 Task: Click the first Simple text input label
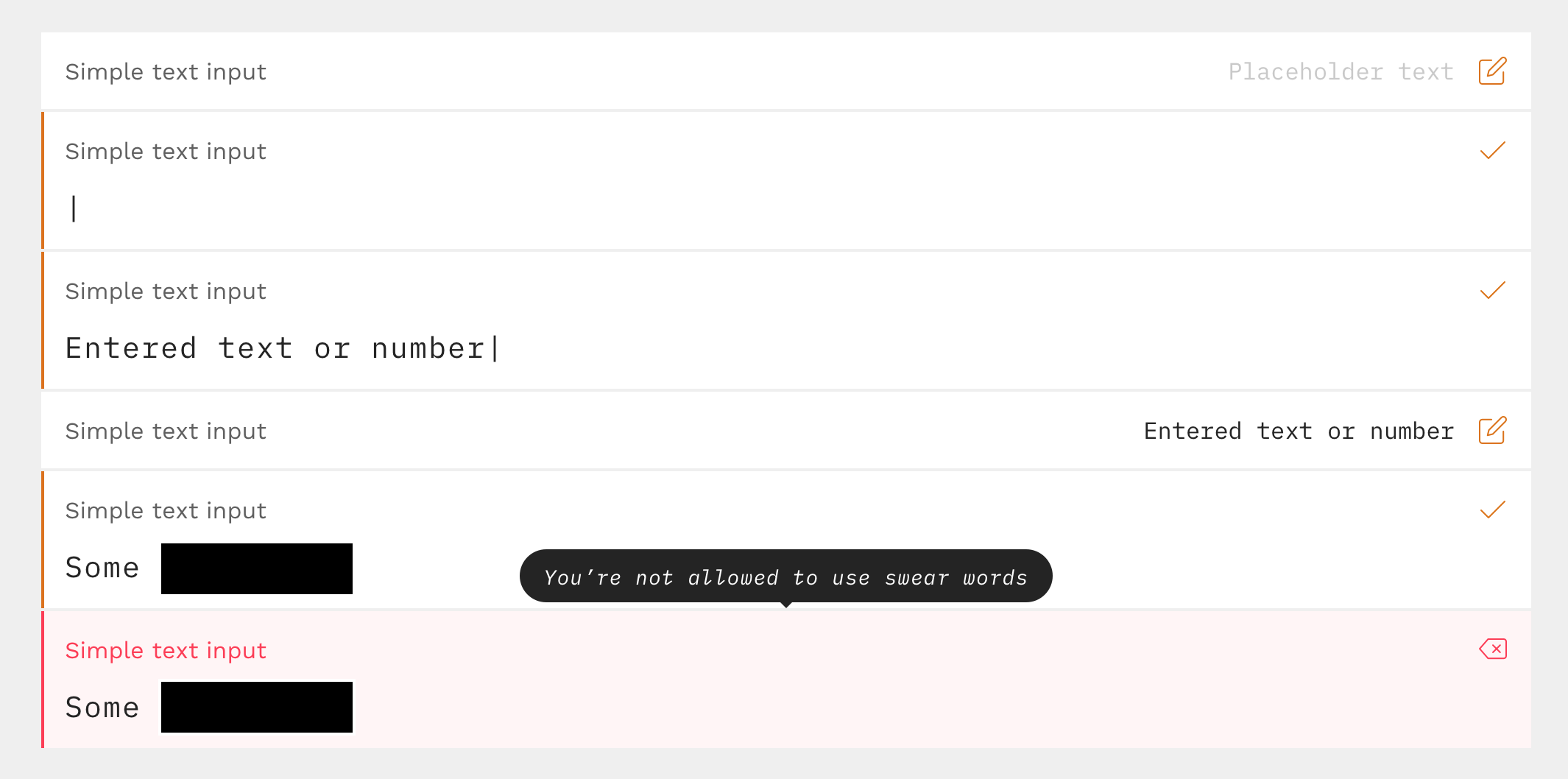[x=166, y=71]
